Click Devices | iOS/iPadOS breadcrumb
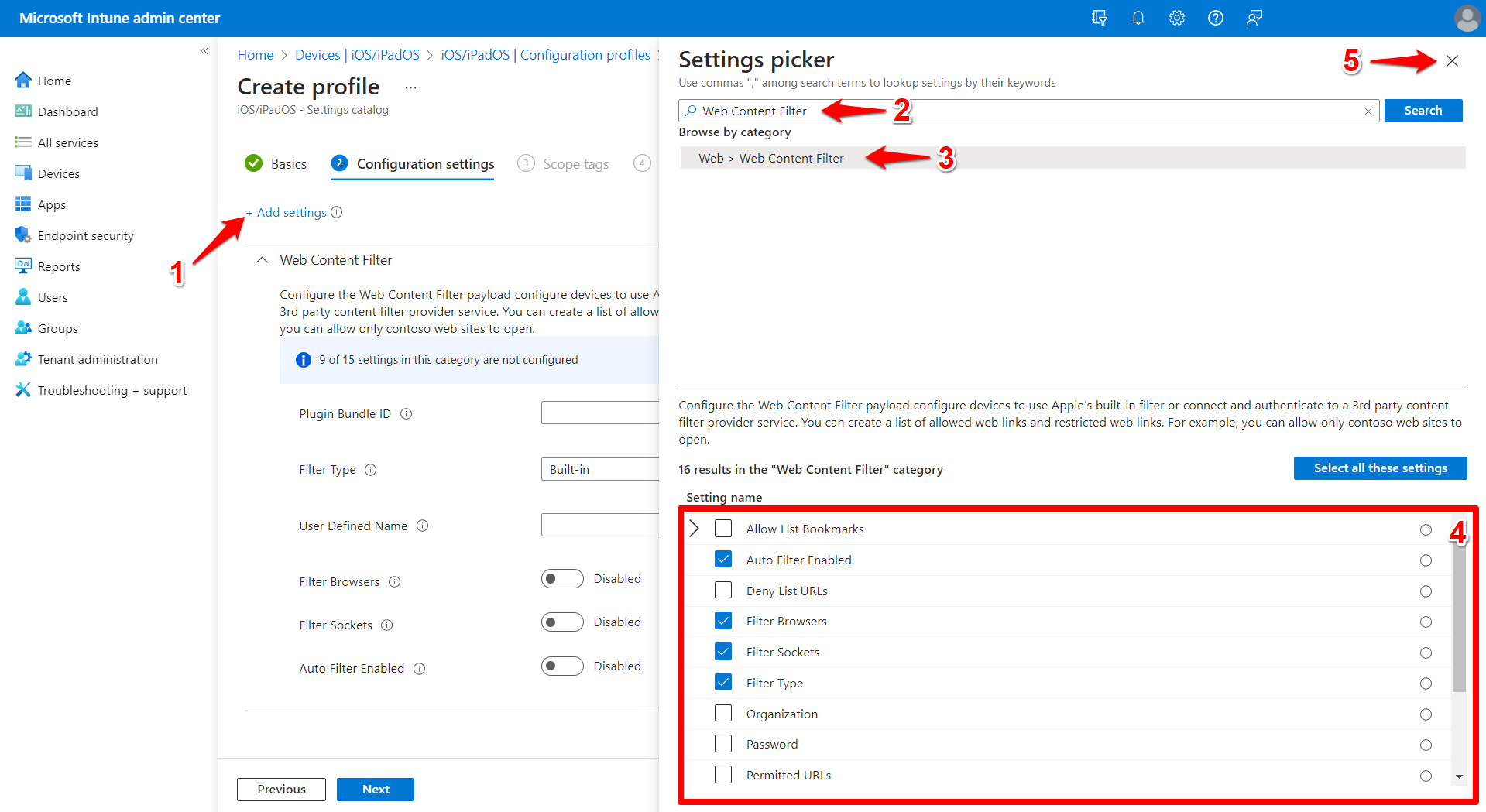The image size is (1486, 812). [x=357, y=55]
